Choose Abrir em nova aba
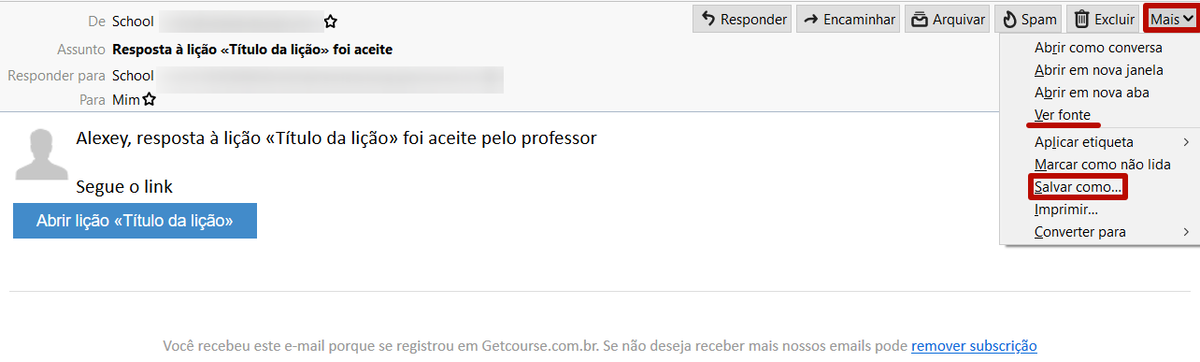The height and width of the screenshot is (362, 1200). 1092,92
